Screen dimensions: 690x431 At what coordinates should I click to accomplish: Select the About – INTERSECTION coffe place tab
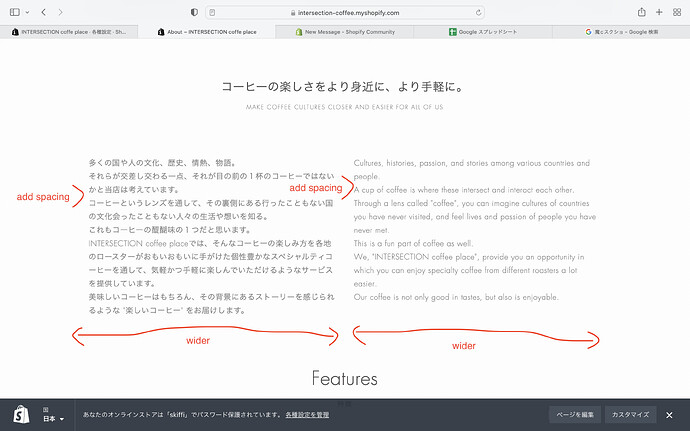coord(207,32)
